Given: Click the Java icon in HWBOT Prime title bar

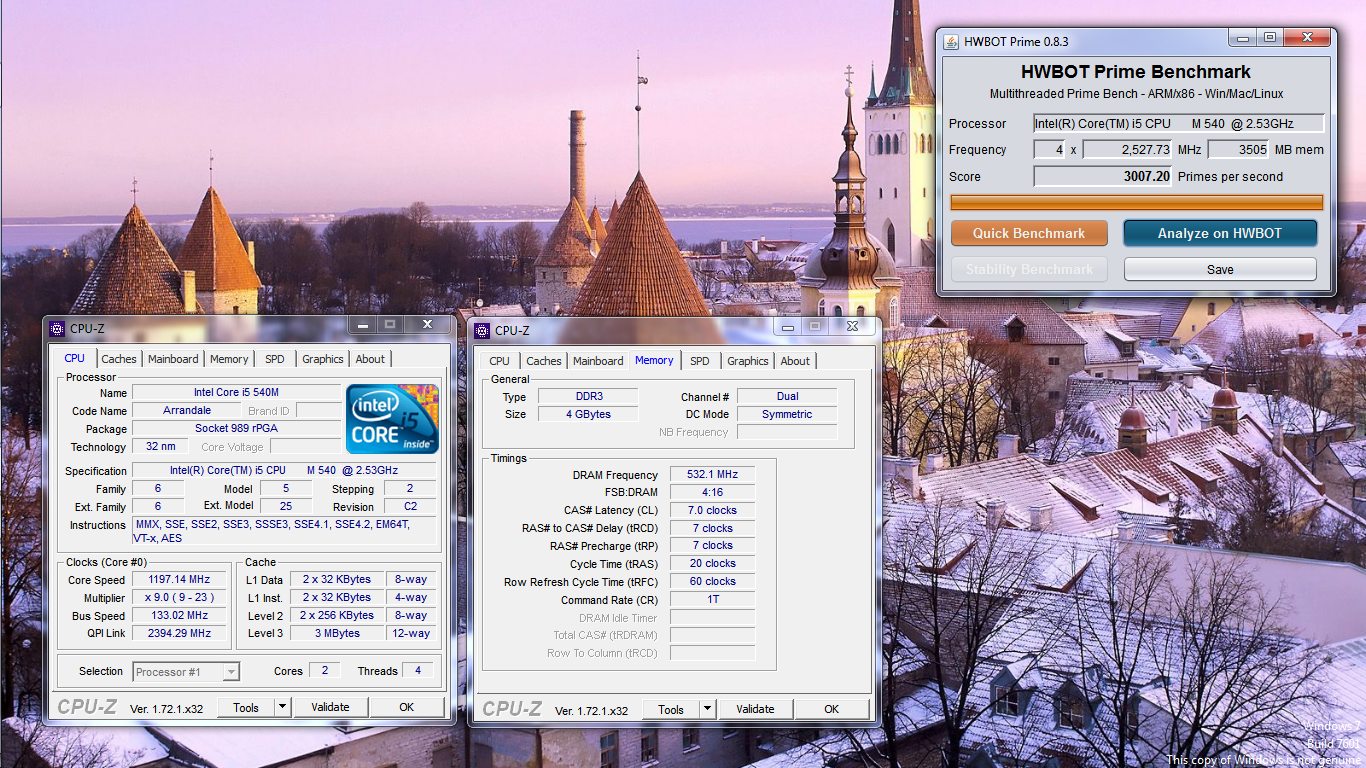Looking at the screenshot, I should (951, 41).
